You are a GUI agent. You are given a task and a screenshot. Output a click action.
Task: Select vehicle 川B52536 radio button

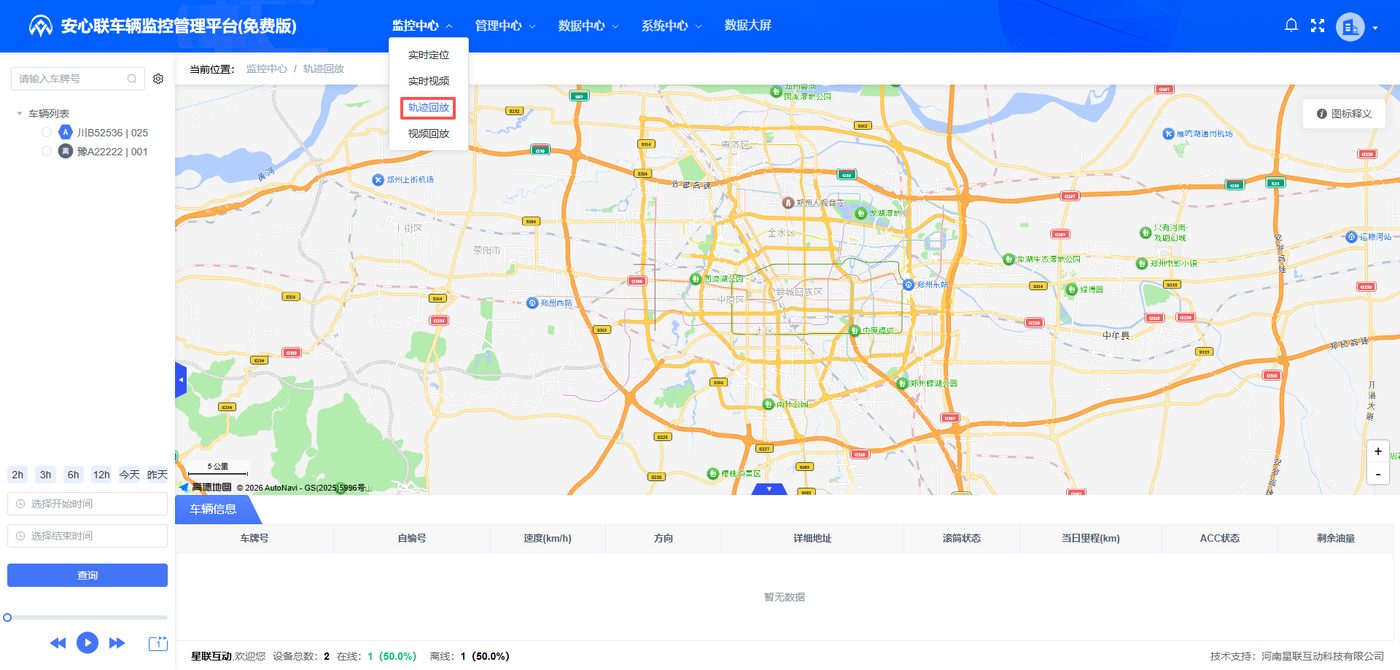tap(47, 132)
